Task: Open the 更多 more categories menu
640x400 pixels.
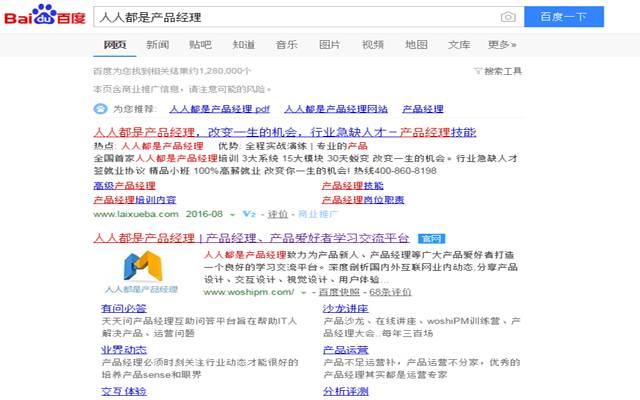Action: [502, 44]
